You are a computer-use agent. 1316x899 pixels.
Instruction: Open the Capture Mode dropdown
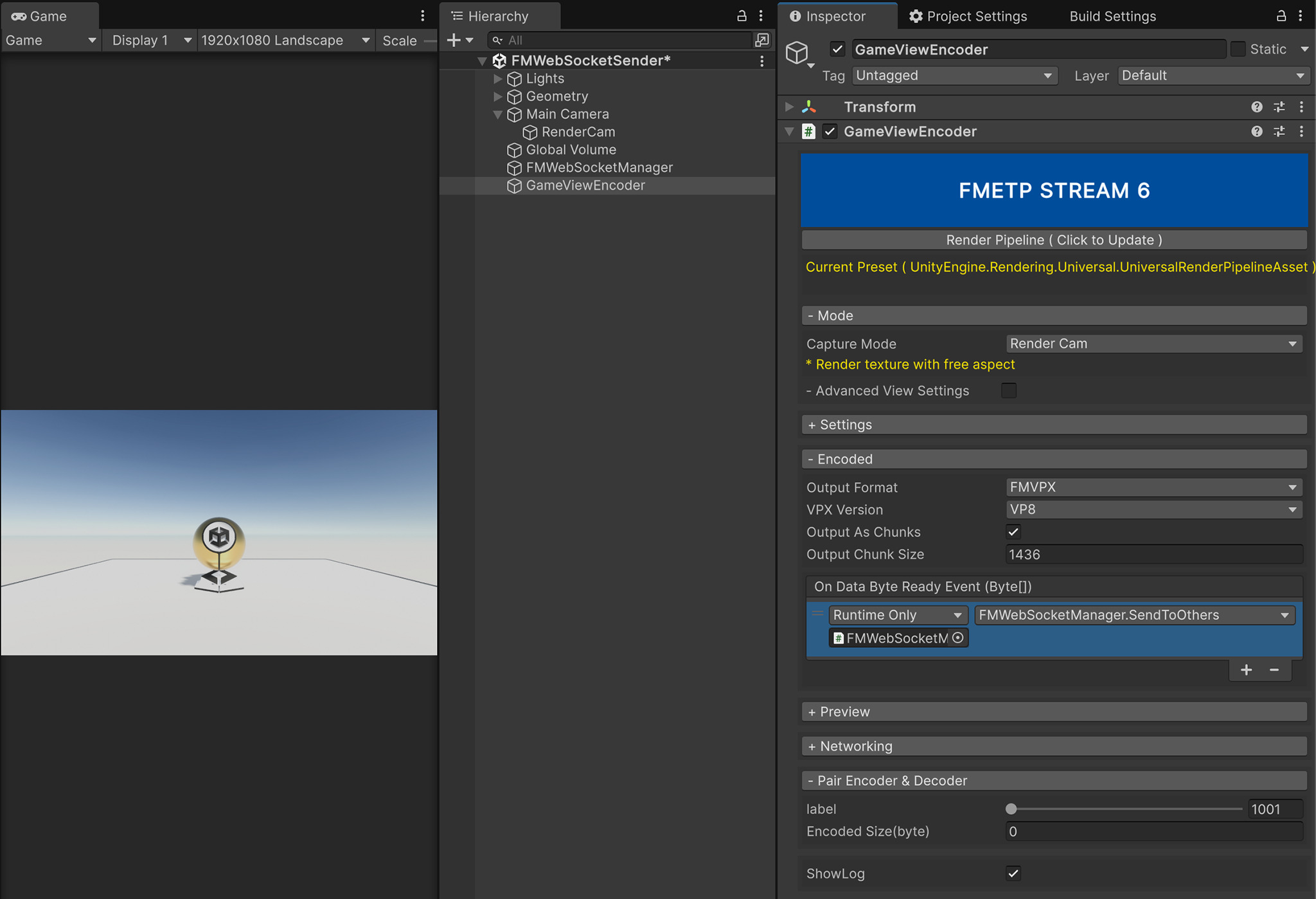click(1152, 343)
